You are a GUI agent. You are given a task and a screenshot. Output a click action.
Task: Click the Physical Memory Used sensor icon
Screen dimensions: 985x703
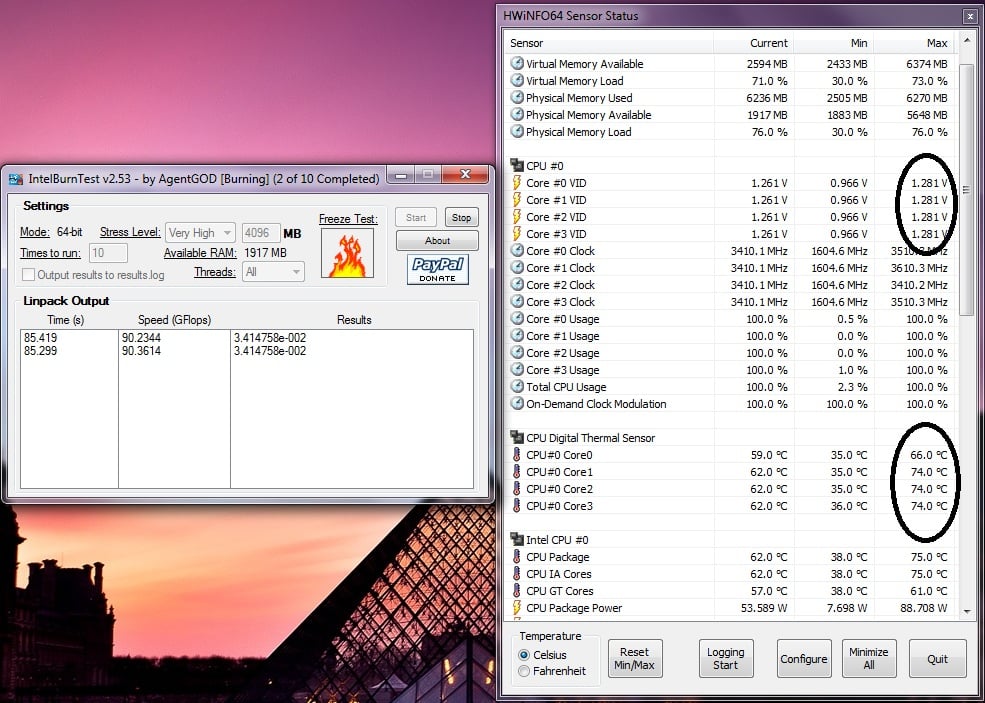517,97
